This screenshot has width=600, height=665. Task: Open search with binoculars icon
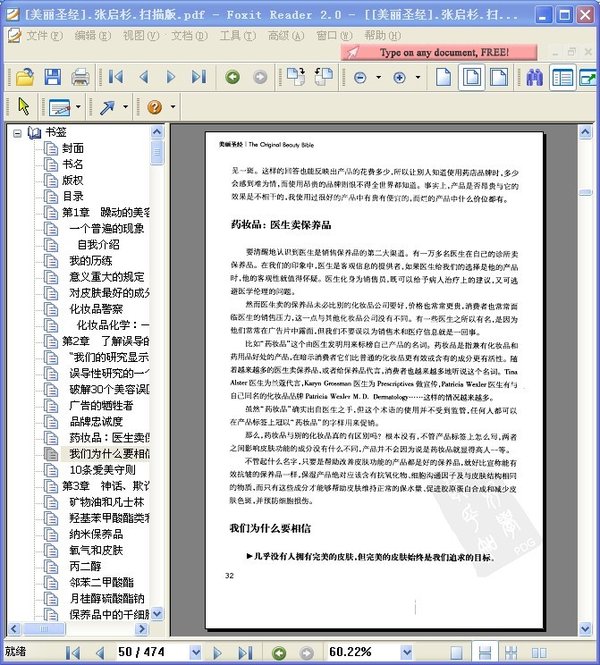534,77
